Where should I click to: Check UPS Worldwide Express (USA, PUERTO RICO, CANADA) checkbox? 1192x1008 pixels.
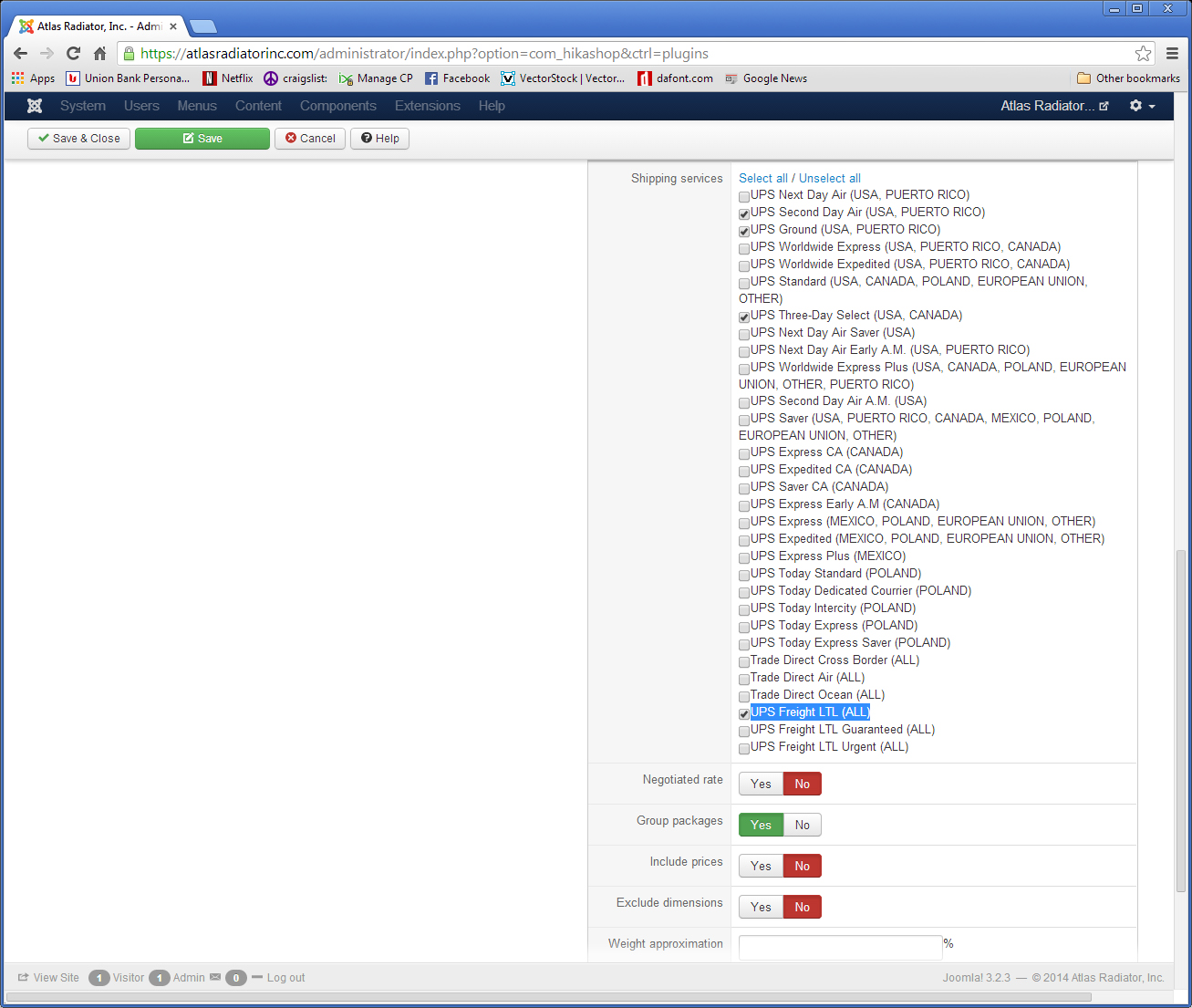point(744,248)
